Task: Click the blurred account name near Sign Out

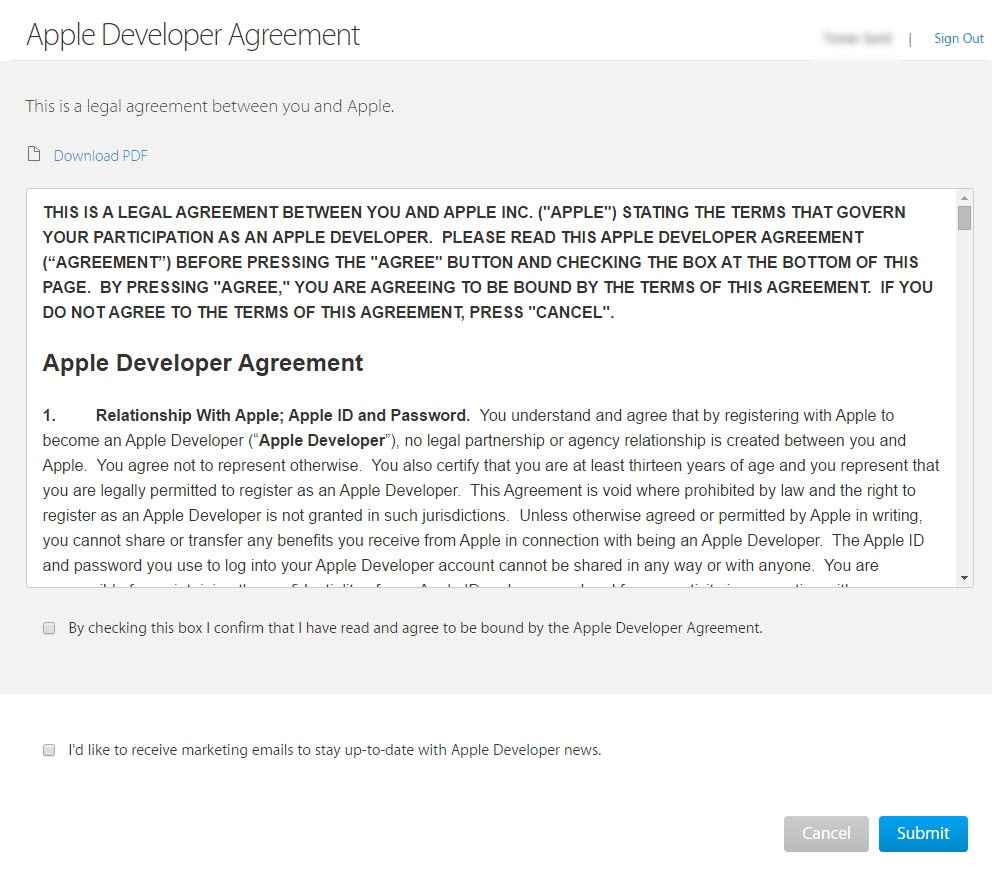Action: coord(856,38)
